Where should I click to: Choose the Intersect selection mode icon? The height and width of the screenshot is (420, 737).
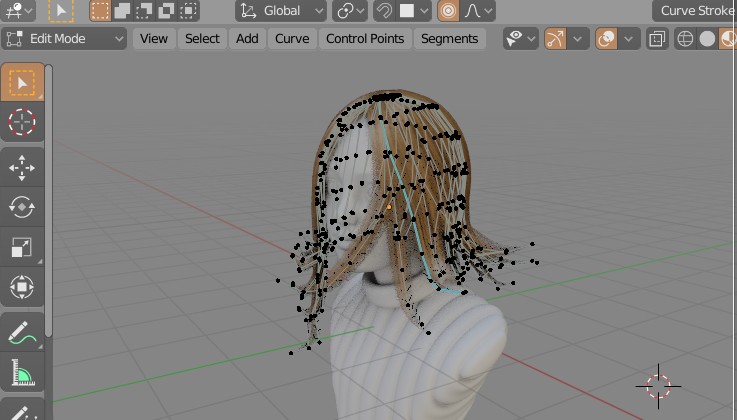tap(188, 10)
